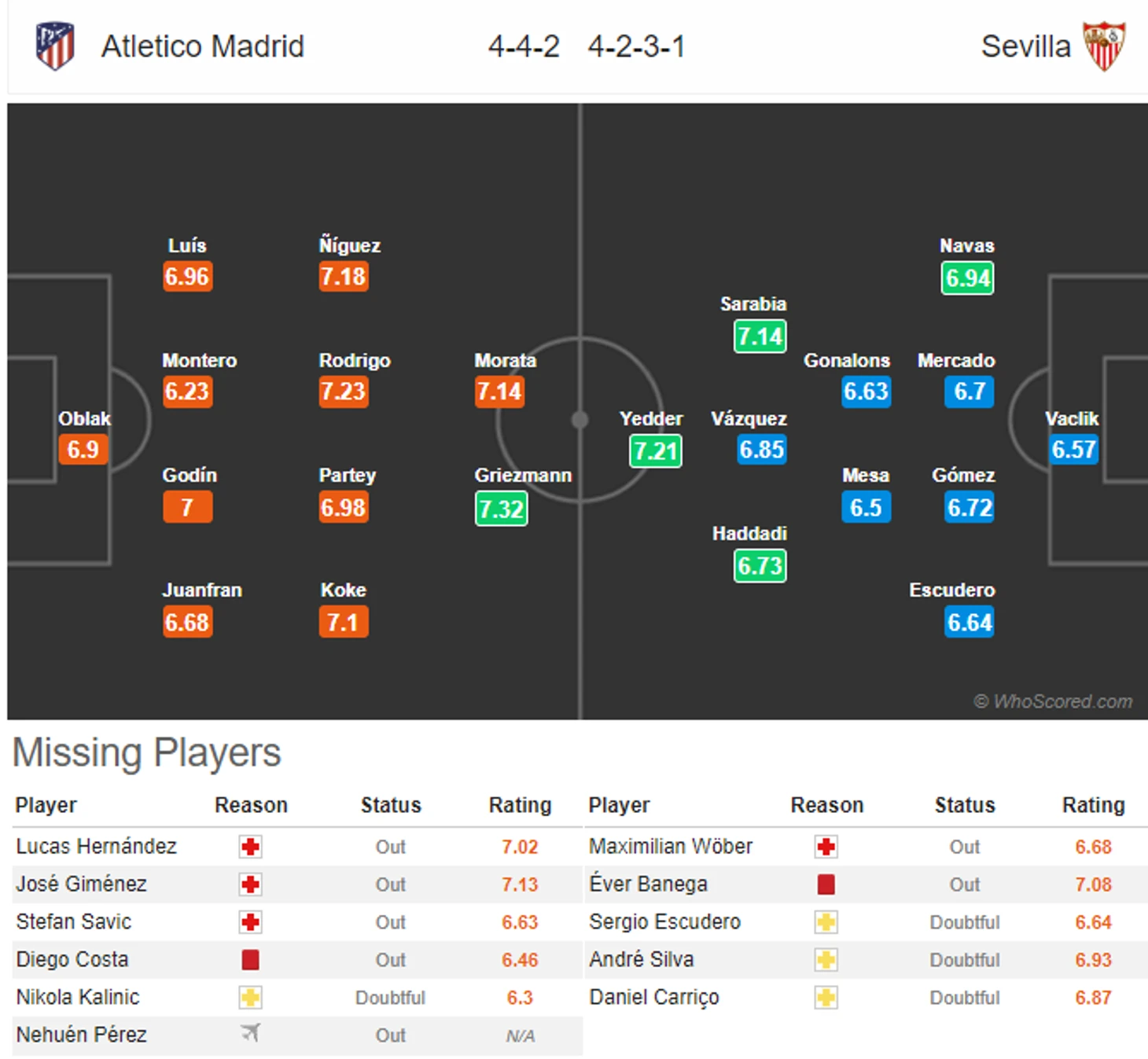Select Yedder's 7.21 rating badge
This screenshot has width=1148, height=1059.
click(x=656, y=450)
